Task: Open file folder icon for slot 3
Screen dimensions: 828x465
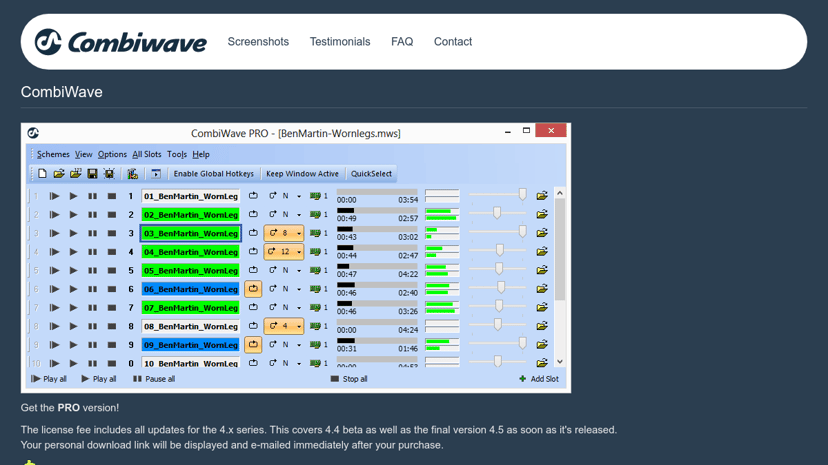Action: tap(542, 233)
